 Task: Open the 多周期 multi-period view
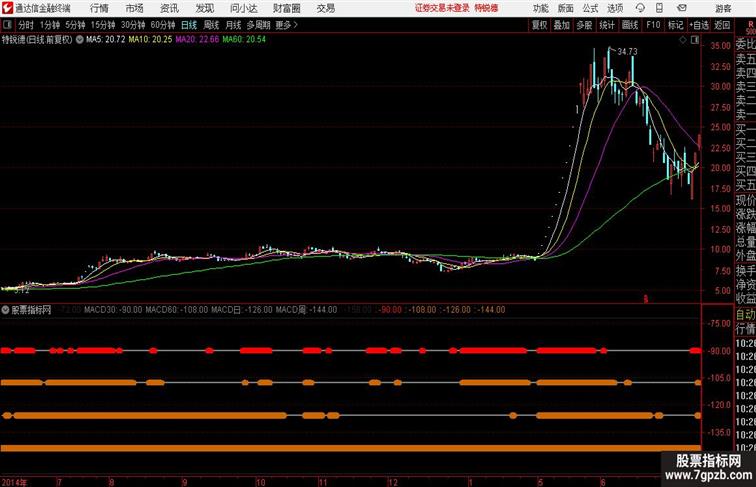tap(259, 25)
